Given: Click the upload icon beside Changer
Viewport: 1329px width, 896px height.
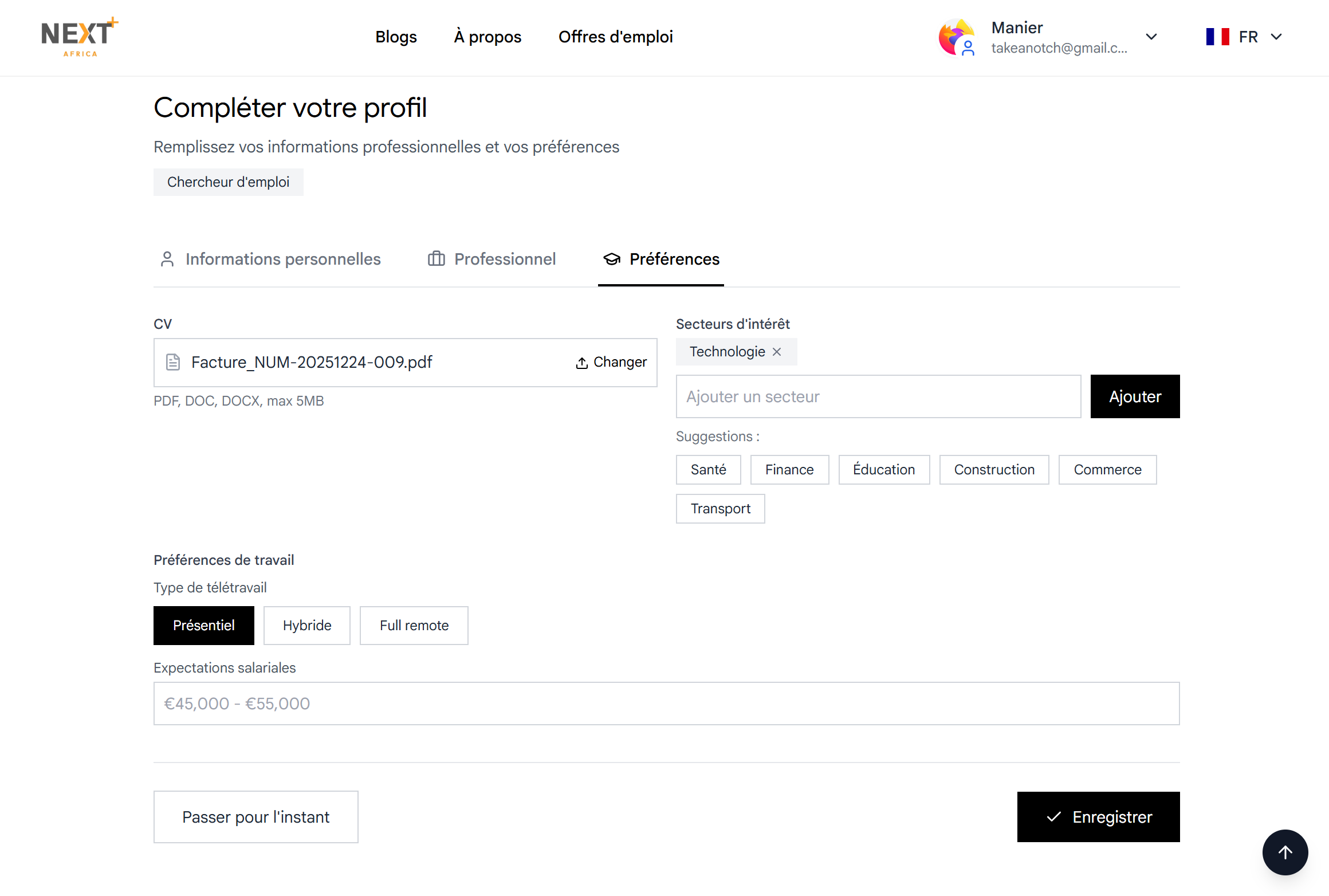Looking at the screenshot, I should [581, 363].
